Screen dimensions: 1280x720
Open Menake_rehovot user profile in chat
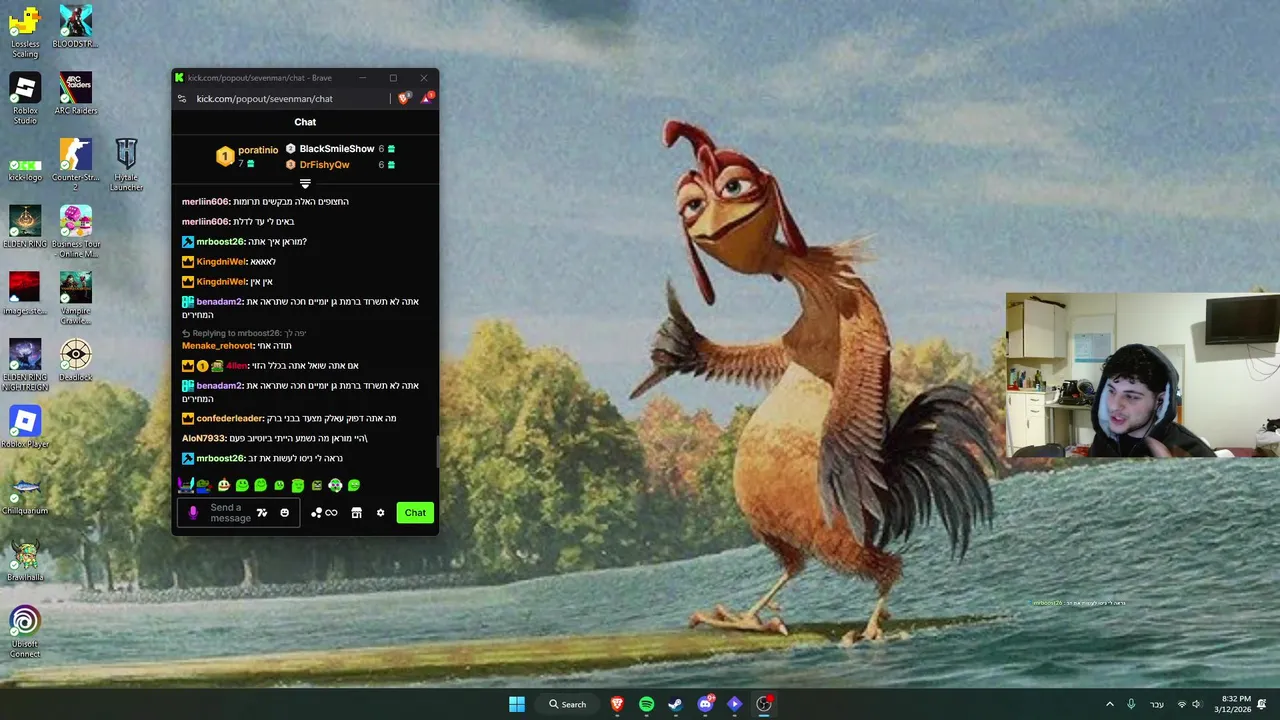coord(218,346)
